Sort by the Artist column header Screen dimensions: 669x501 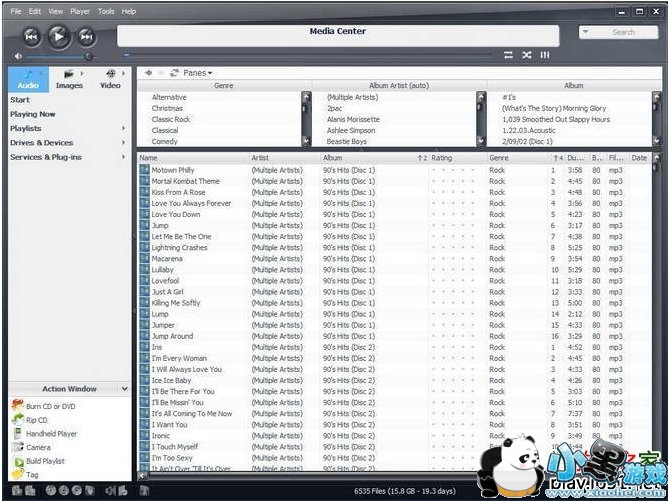pyautogui.click(x=285, y=158)
